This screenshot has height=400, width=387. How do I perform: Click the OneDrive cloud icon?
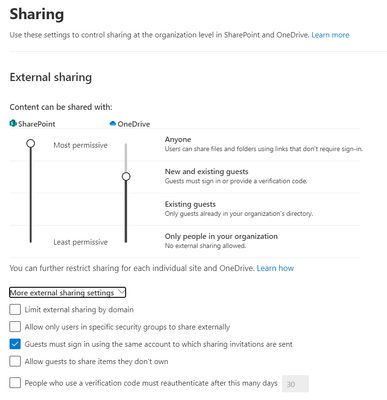[113, 124]
